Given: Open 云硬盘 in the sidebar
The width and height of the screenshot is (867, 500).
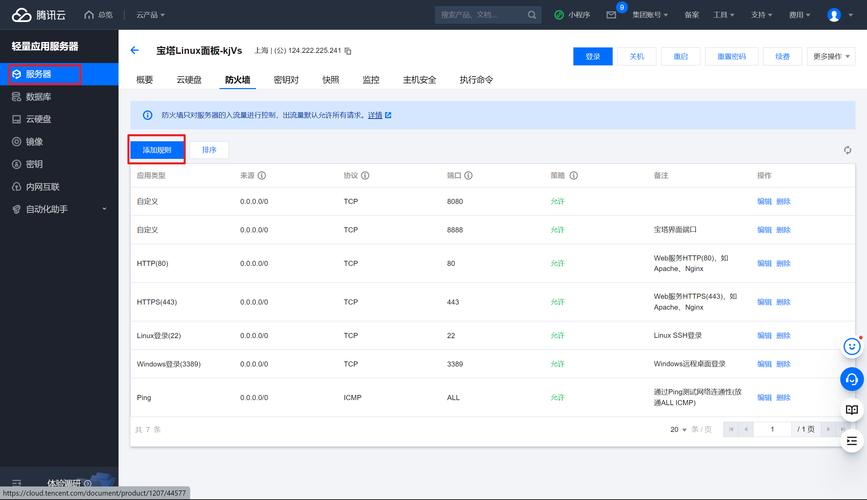Looking at the screenshot, I should coord(59,119).
